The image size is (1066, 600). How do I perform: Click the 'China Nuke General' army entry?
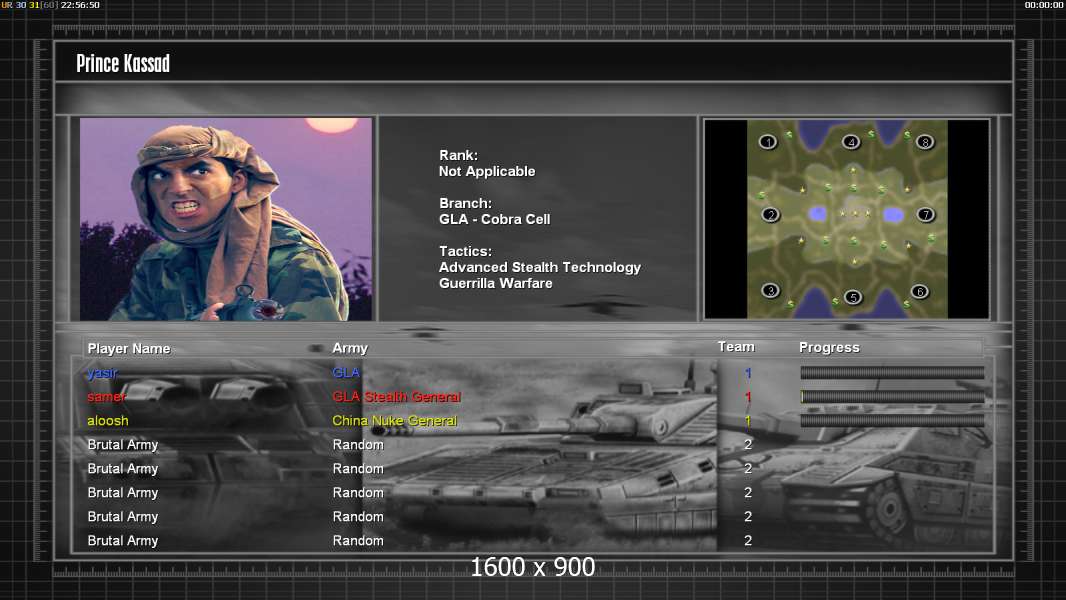394,421
